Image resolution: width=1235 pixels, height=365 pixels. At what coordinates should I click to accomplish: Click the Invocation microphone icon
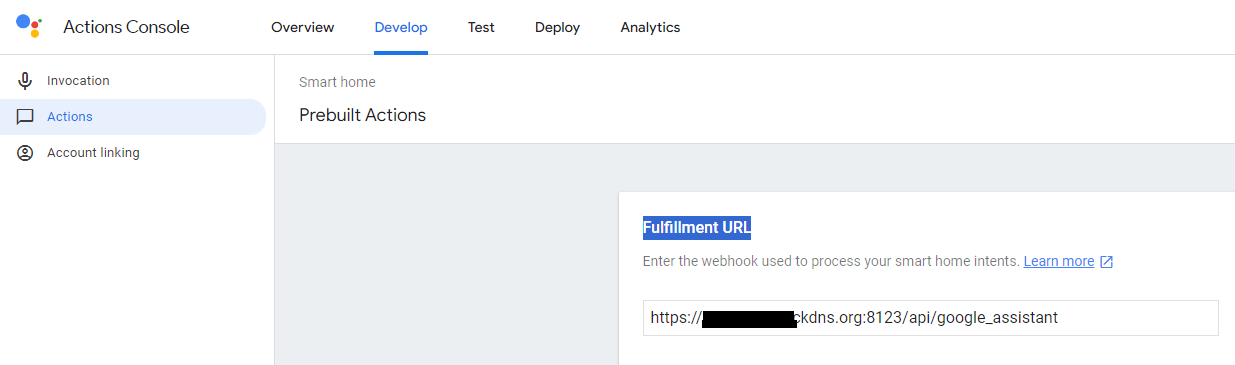coord(25,81)
